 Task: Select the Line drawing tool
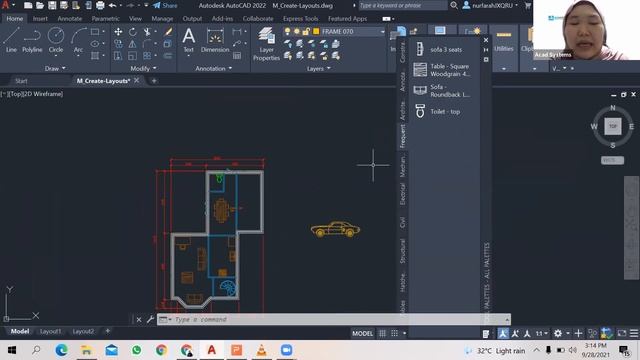11,40
